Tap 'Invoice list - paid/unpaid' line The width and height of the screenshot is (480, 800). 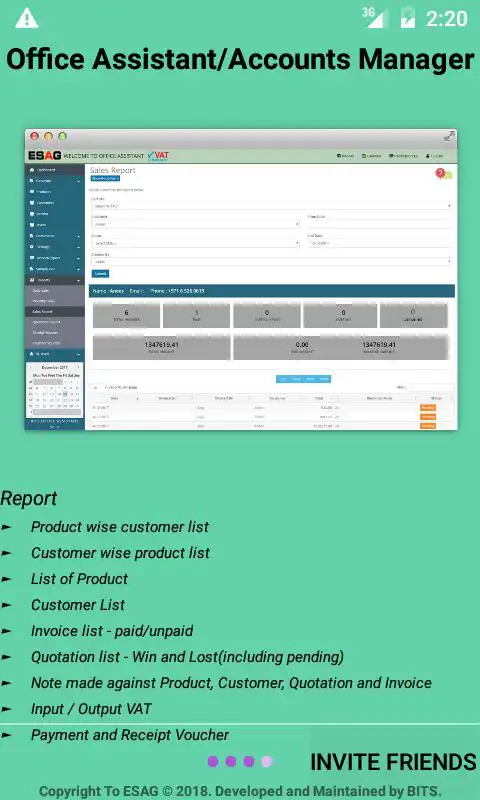[x=112, y=631]
